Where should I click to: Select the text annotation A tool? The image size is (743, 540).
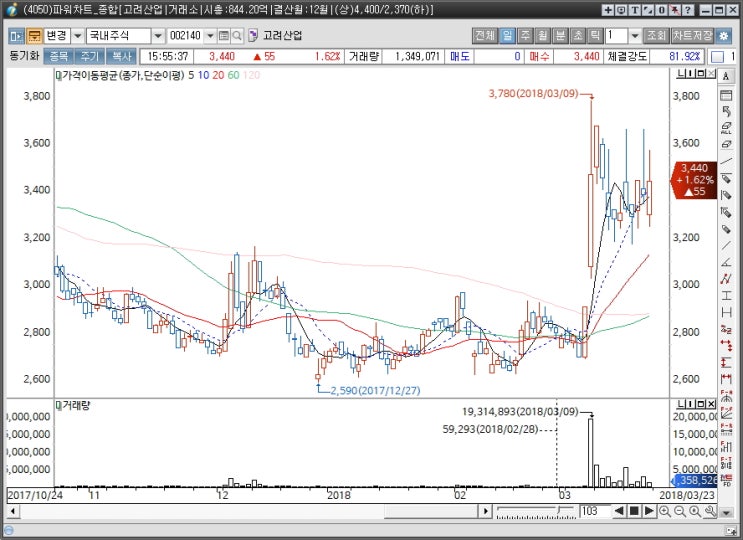point(726,76)
